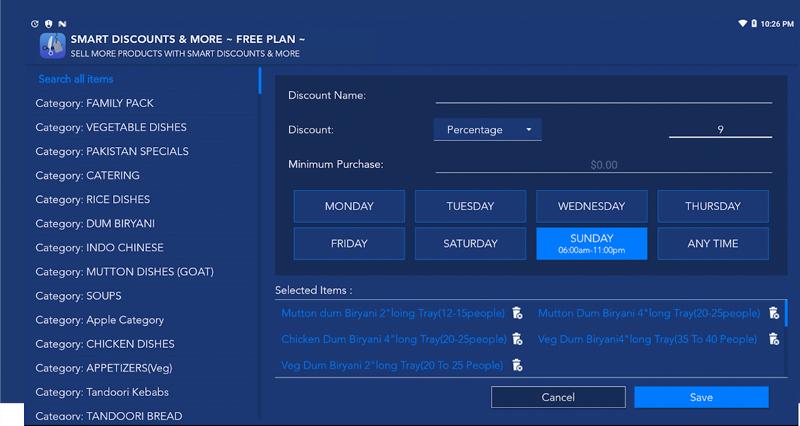The image size is (800, 426).
Task: Remove Mutton dum Biryani 2"long Tray item
Action: click(517, 313)
